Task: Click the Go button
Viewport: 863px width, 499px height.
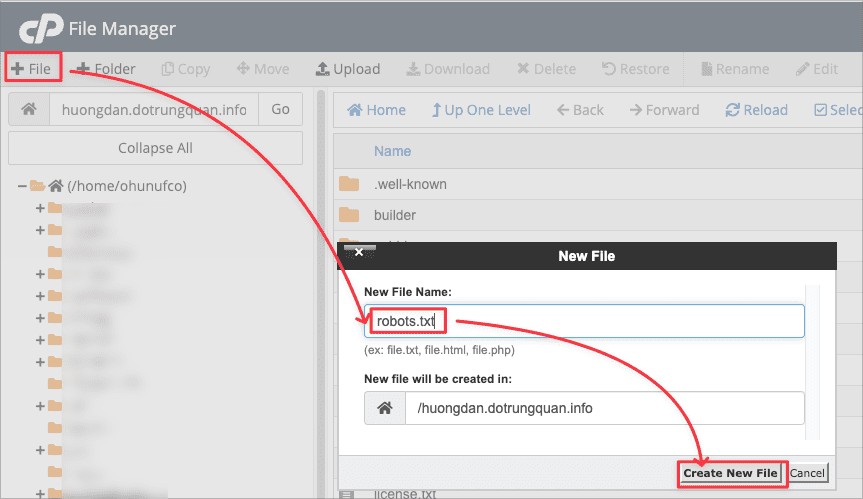Action: click(280, 109)
